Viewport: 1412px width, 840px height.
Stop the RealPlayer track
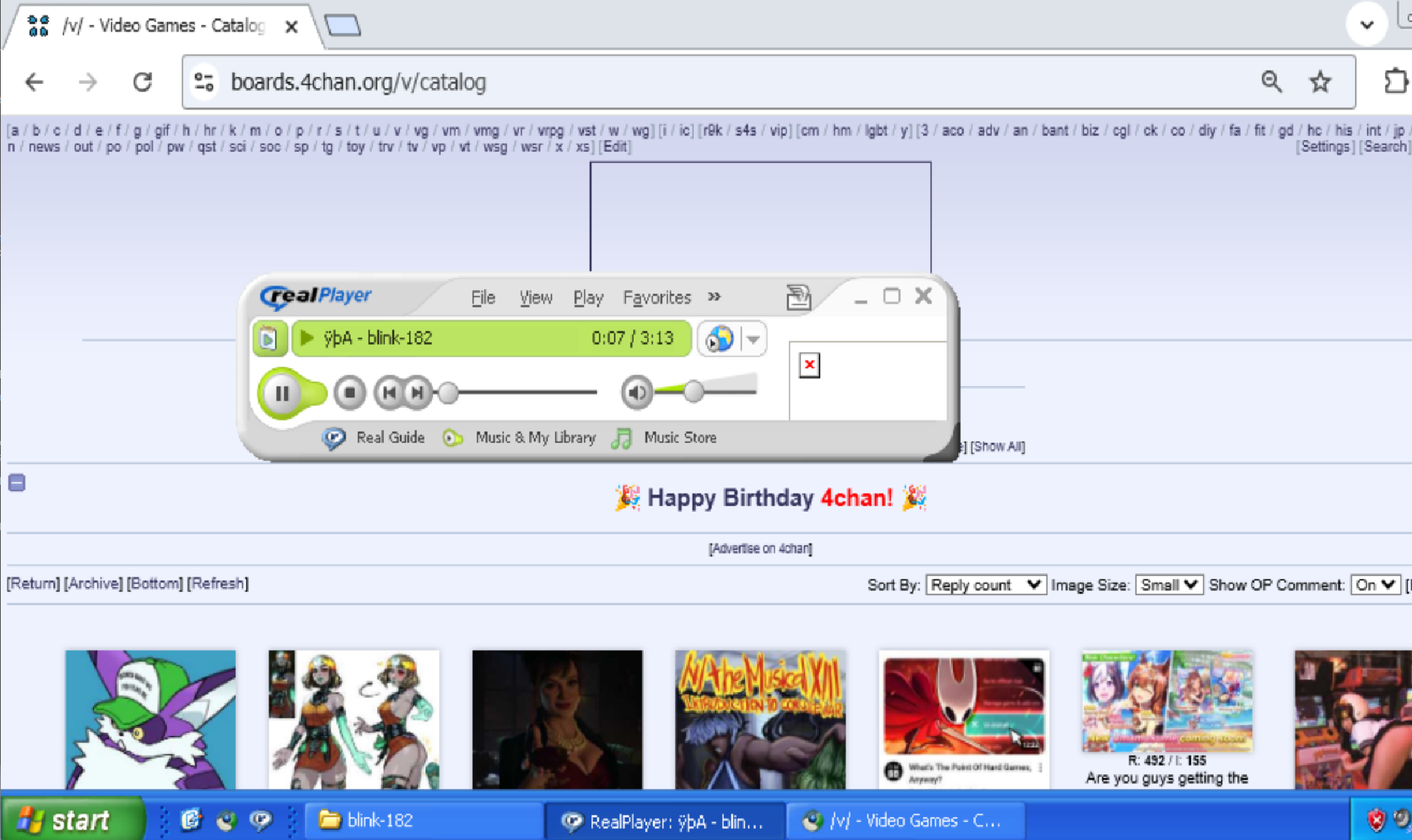point(349,392)
